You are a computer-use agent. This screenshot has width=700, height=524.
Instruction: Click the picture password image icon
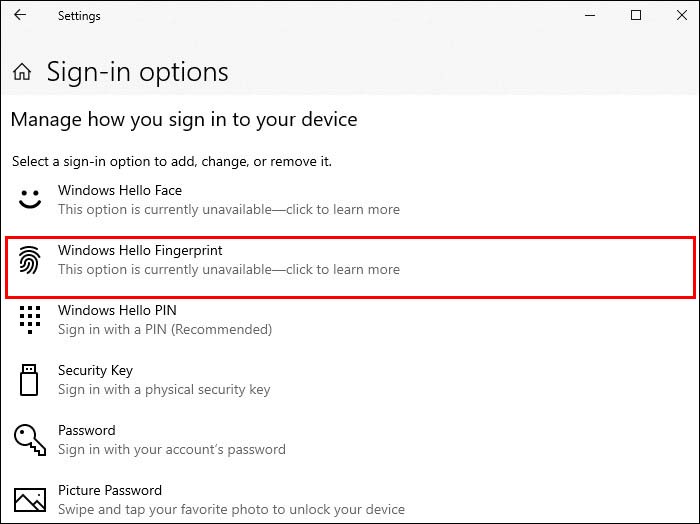[30, 499]
